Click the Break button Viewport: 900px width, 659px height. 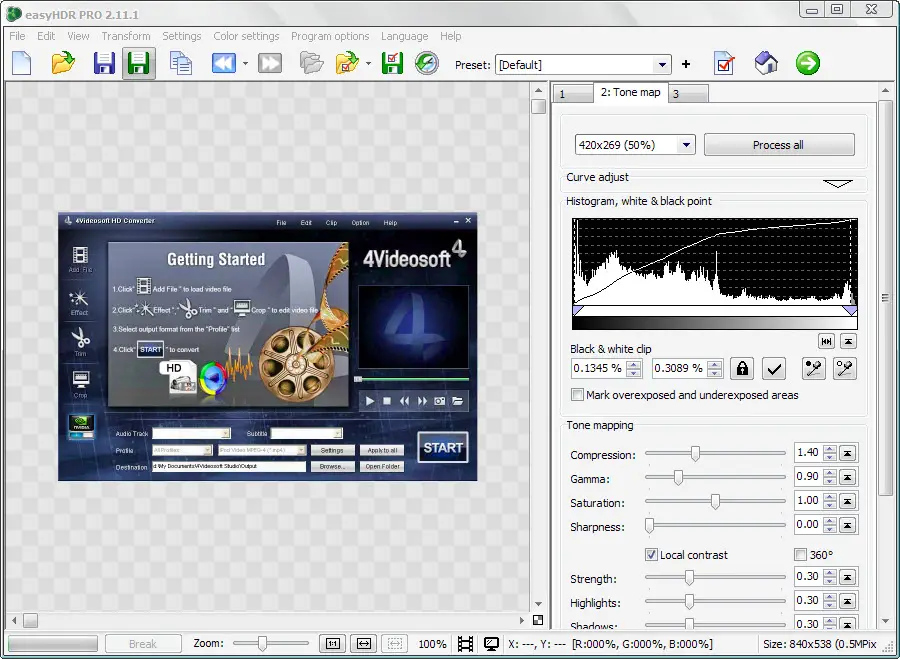(143, 644)
